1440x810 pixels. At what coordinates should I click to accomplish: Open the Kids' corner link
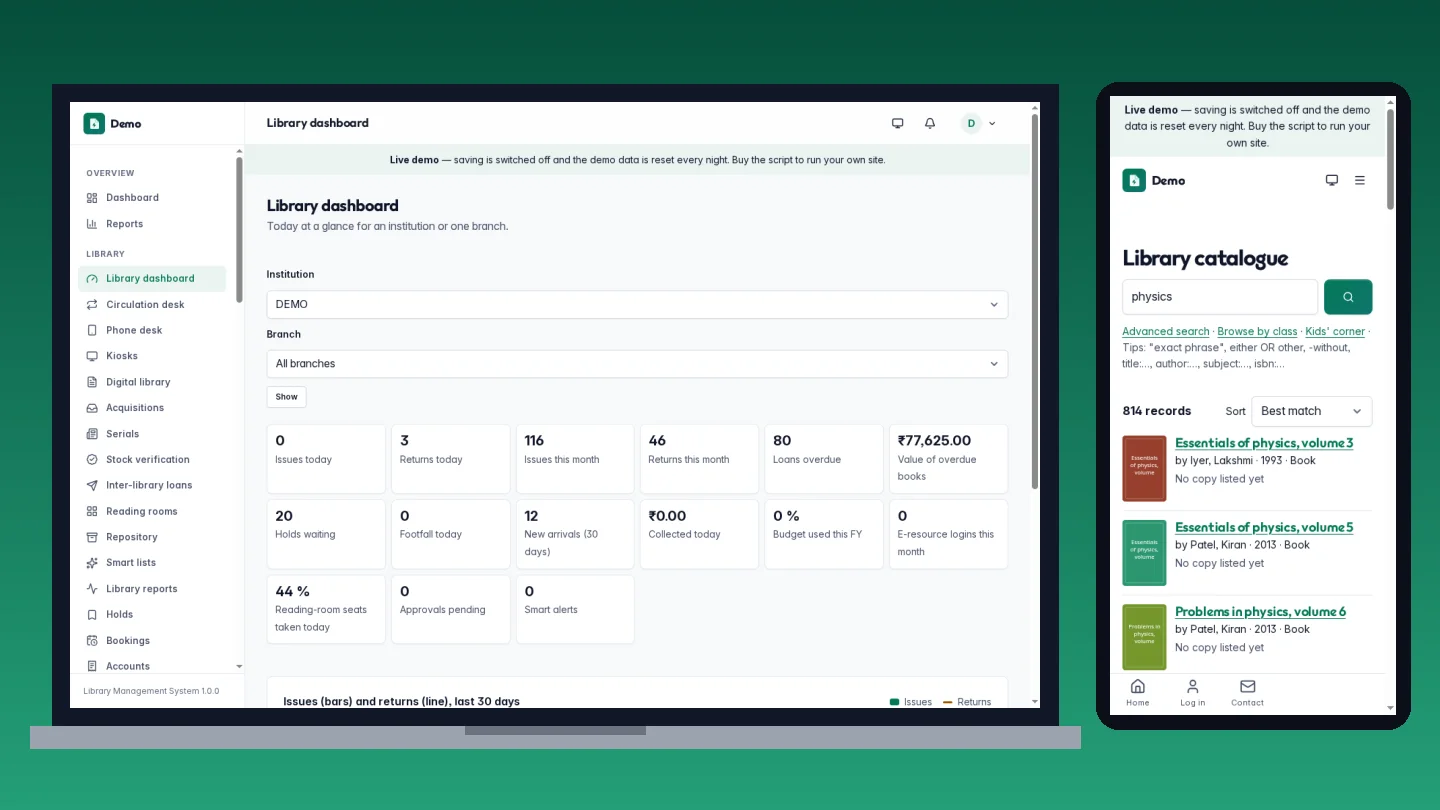[1335, 331]
